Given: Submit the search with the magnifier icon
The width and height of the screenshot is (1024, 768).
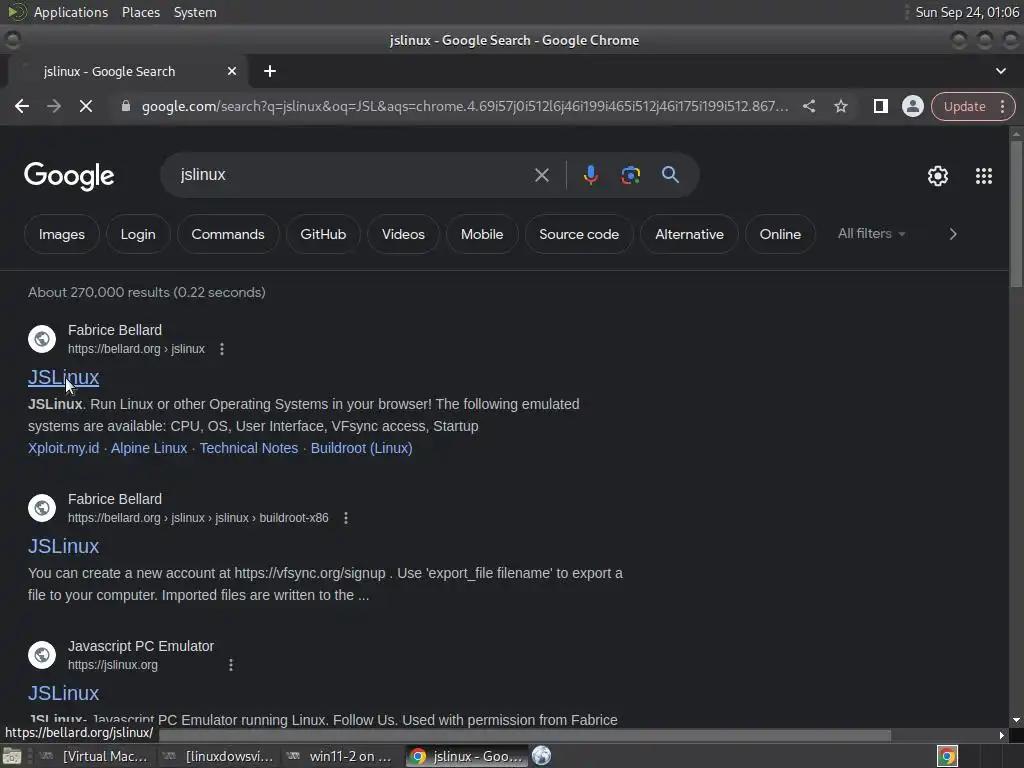Looking at the screenshot, I should [670, 174].
